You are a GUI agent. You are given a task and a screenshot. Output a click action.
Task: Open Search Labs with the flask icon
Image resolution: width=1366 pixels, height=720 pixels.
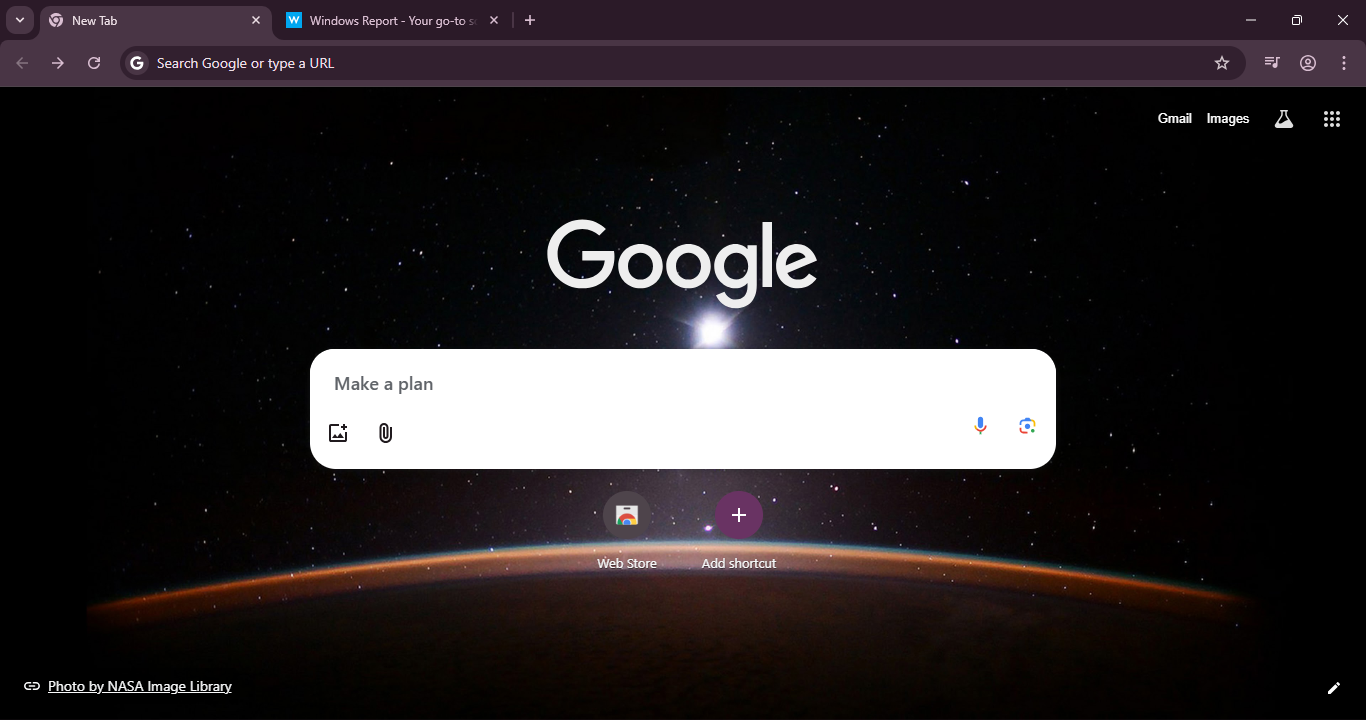tap(1283, 118)
